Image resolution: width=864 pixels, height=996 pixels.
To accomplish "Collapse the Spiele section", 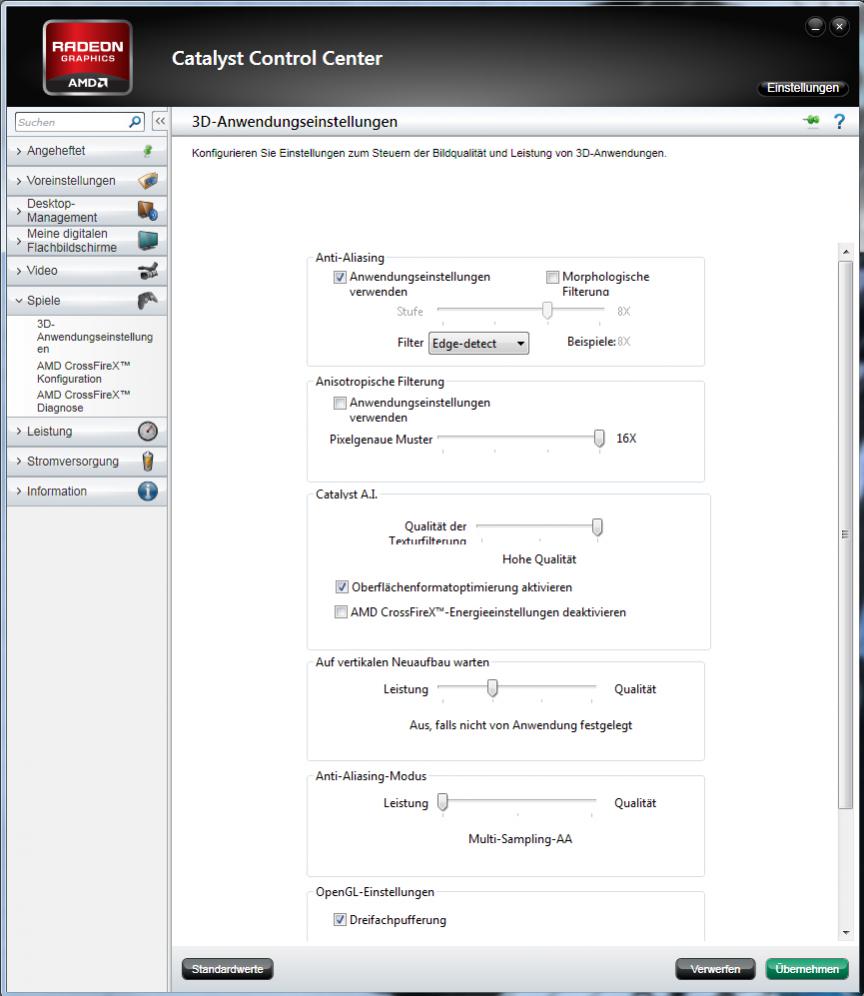I will (87, 300).
